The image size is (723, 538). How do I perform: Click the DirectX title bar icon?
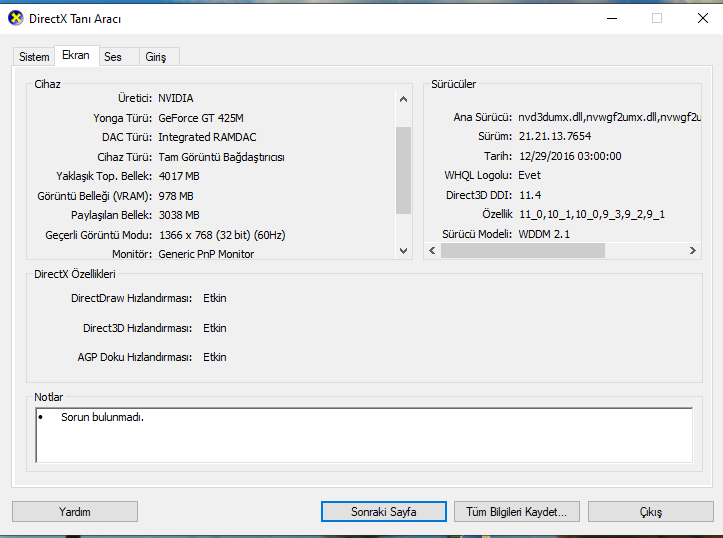pos(16,18)
